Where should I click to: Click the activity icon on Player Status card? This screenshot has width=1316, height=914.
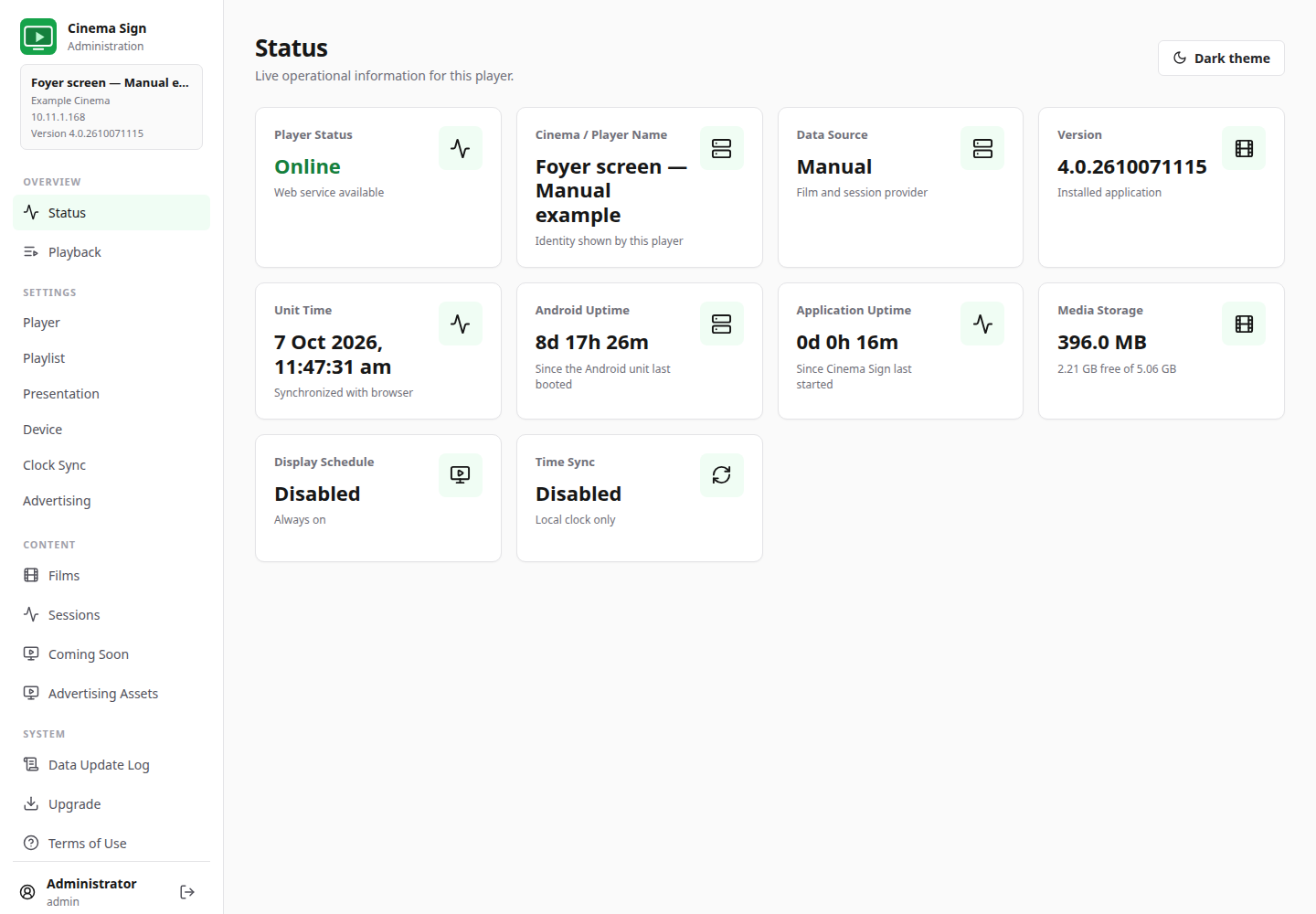pos(461,148)
